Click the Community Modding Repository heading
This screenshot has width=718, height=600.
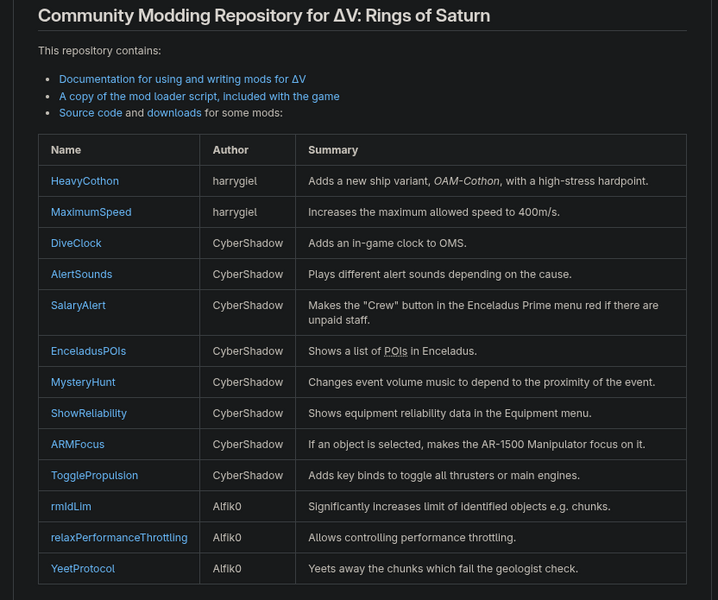point(264,16)
